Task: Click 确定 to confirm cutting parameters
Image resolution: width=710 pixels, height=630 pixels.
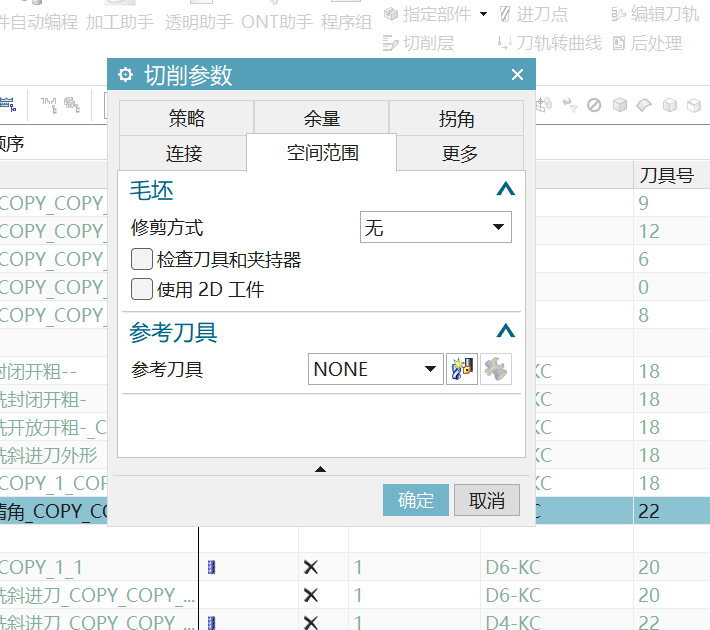Action: pyautogui.click(x=416, y=500)
